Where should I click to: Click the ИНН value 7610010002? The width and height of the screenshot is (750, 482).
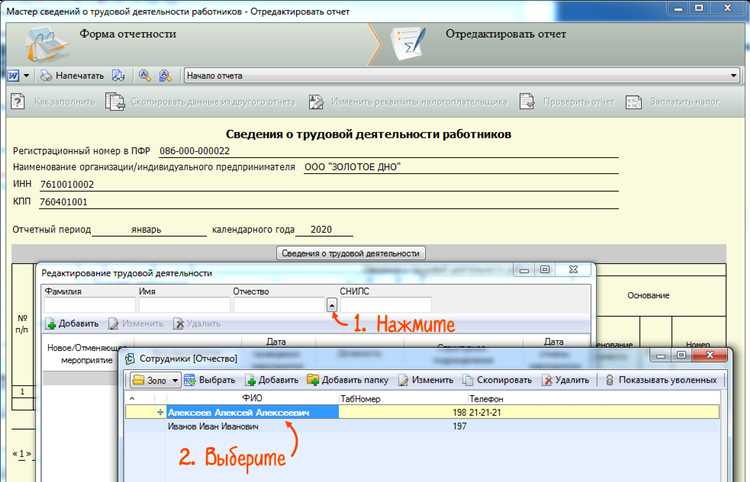tap(67, 185)
